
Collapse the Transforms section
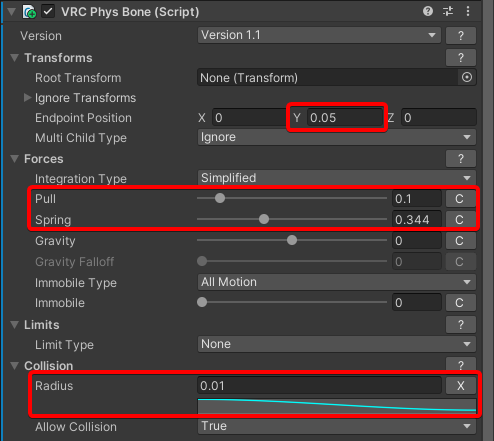(x=14, y=58)
